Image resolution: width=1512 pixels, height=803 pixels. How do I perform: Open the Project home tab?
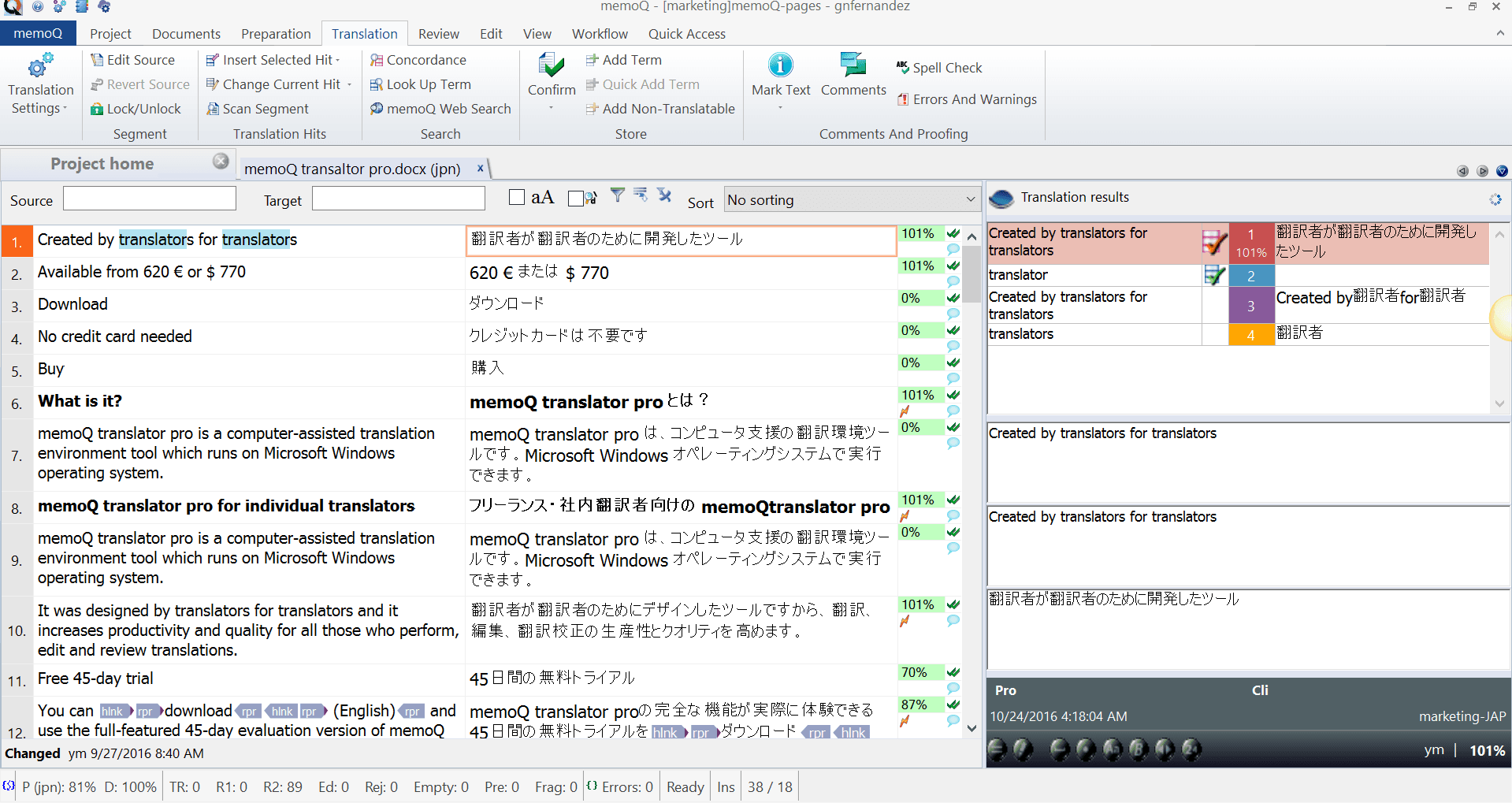pyautogui.click(x=102, y=164)
